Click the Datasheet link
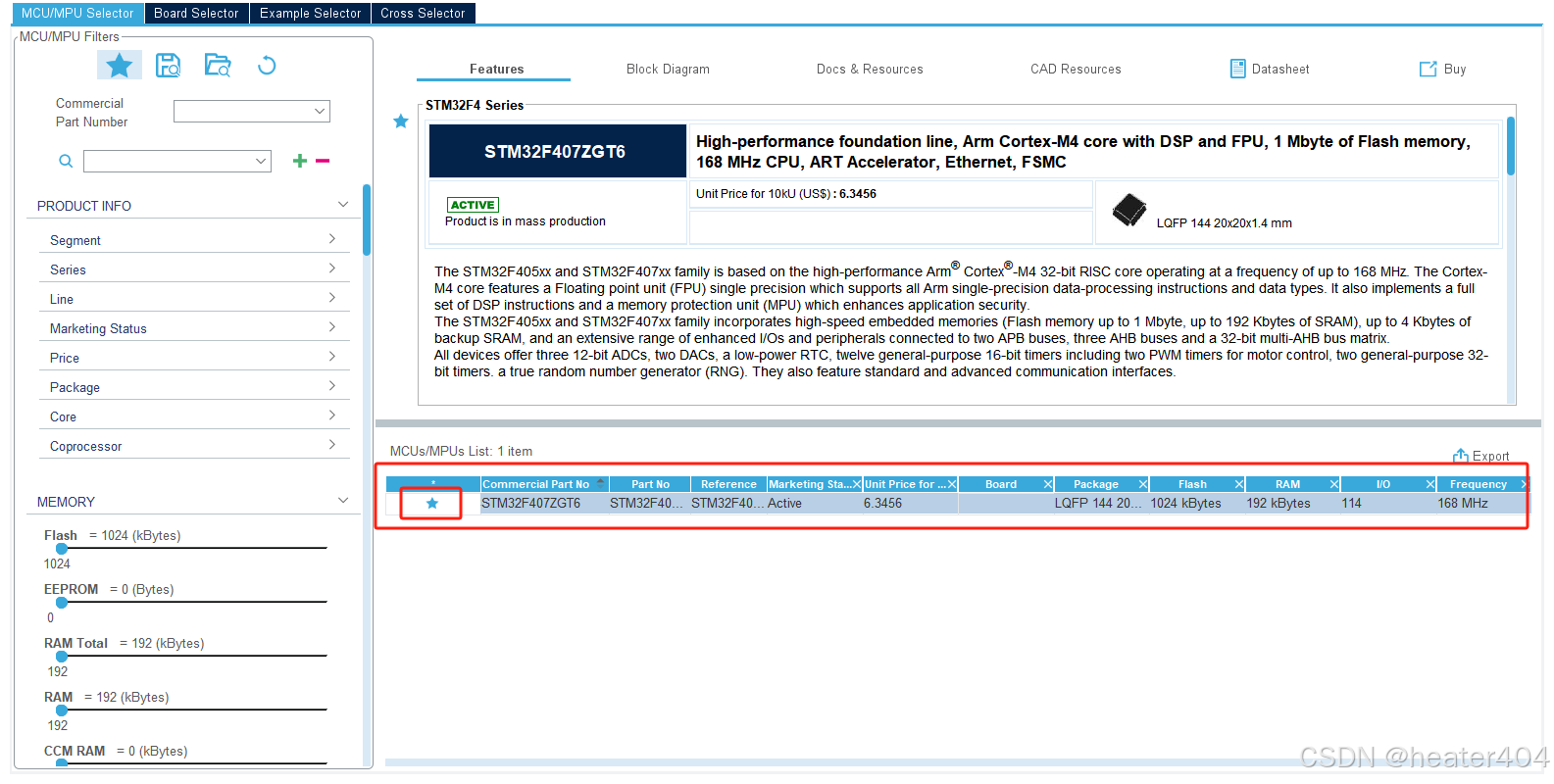The image size is (1554, 784). (1280, 69)
